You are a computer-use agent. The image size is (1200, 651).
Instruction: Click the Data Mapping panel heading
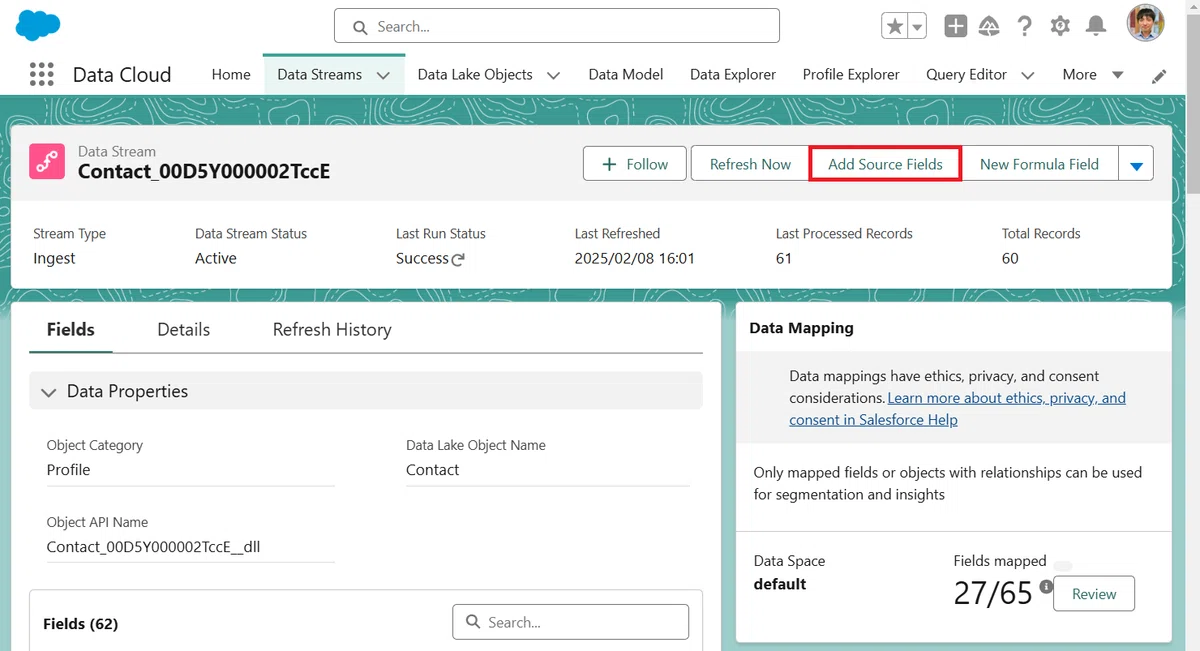tap(801, 327)
